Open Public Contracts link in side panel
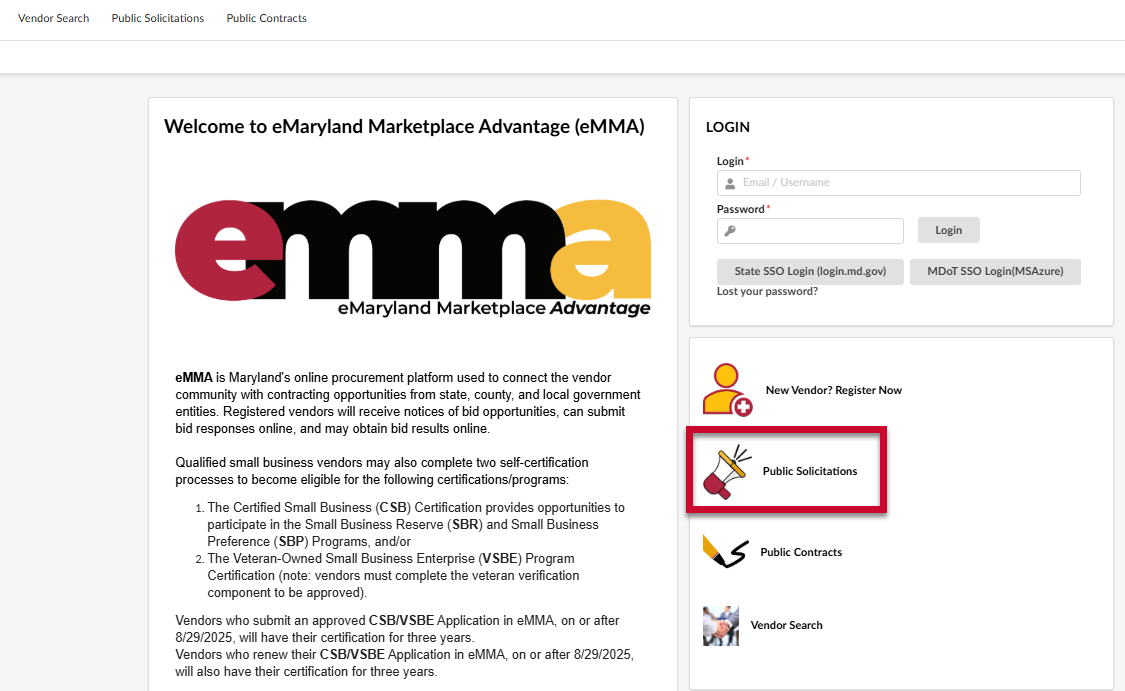The image size is (1125, 691). click(801, 552)
